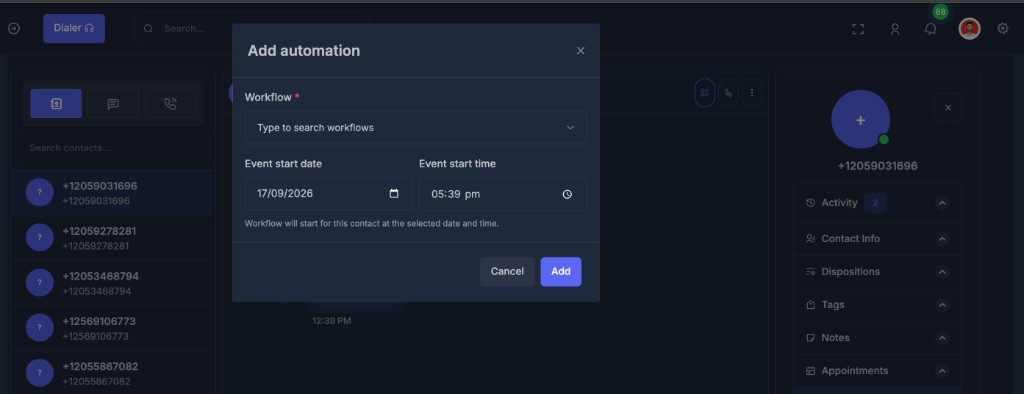This screenshot has width=1024, height=394.
Task: Open the call history phone tab
Action: (170, 104)
